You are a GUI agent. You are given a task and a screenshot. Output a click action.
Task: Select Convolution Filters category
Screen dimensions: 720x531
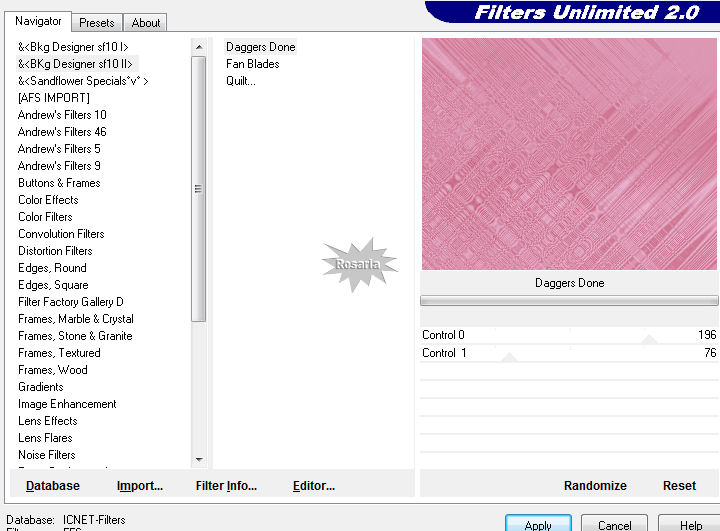(x=61, y=234)
